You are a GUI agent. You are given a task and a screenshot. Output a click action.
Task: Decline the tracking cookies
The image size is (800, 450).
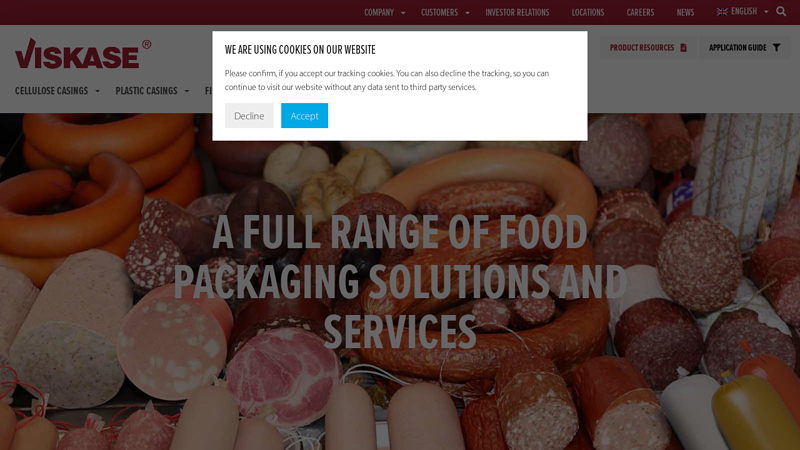click(x=249, y=116)
